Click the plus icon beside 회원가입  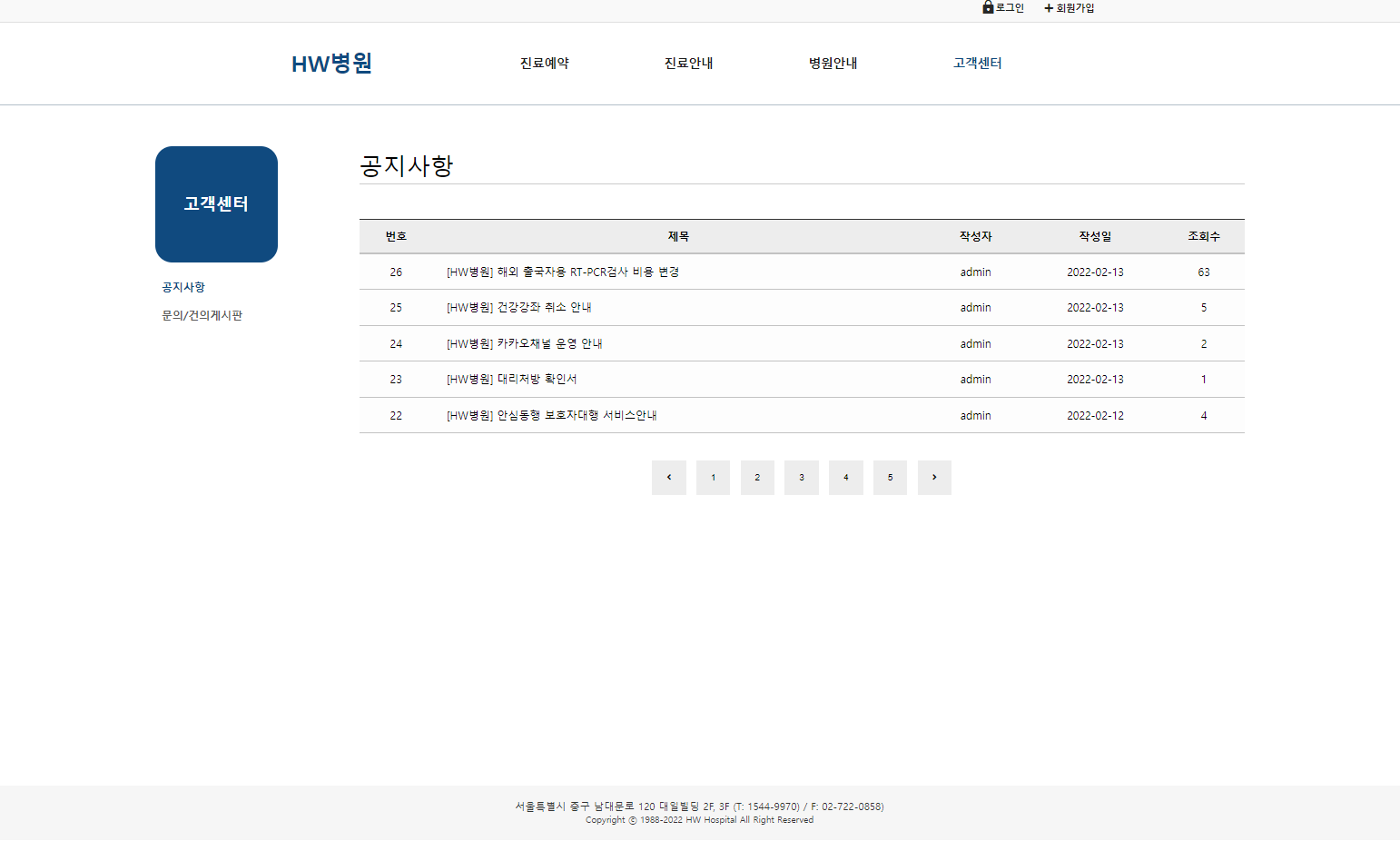point(1046,8)
